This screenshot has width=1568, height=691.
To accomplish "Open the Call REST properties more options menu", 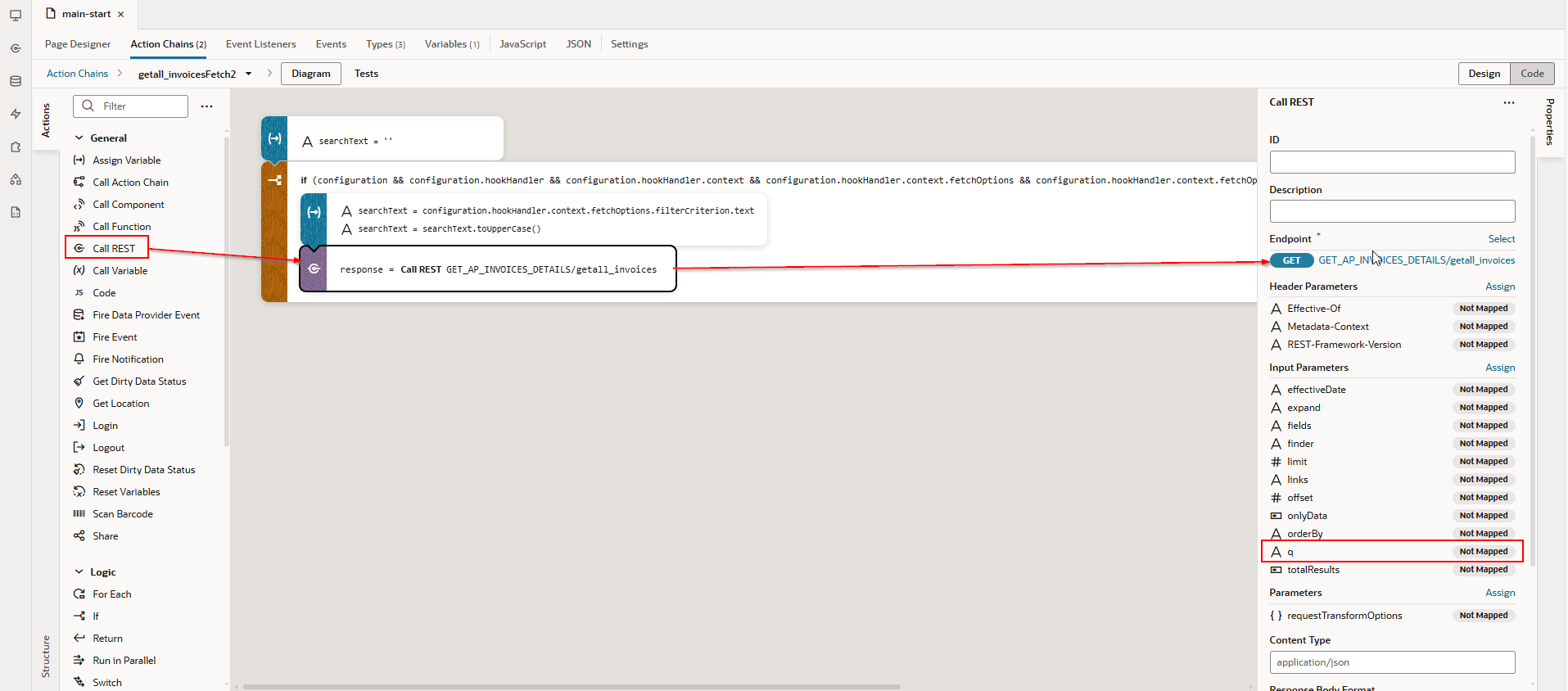I will [1509, 102].
